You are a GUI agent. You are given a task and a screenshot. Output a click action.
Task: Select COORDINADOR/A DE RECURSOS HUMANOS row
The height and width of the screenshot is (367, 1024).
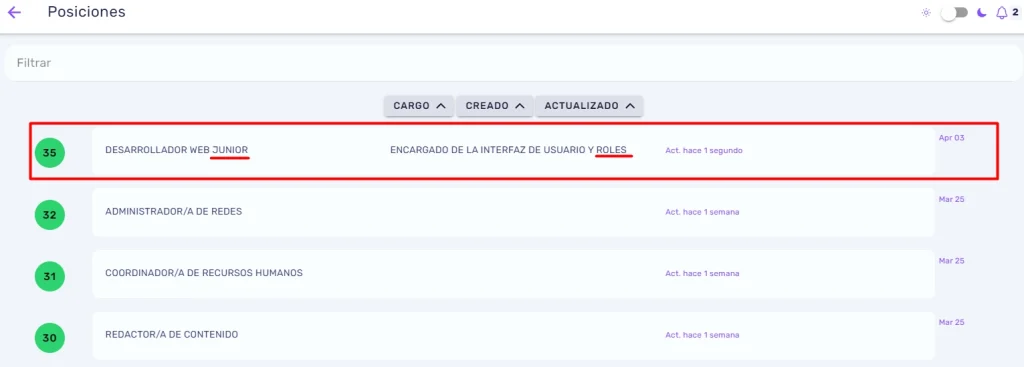[513, 274]
